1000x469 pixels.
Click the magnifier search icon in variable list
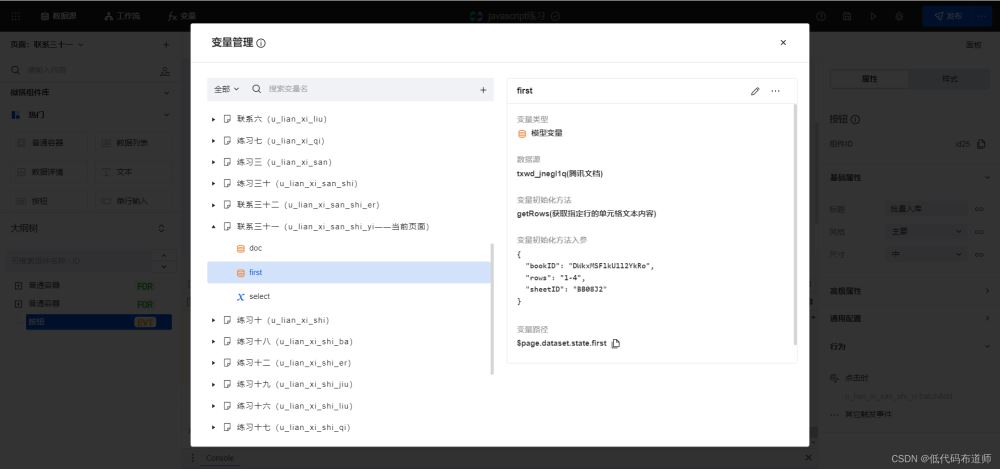pos(256,89)
